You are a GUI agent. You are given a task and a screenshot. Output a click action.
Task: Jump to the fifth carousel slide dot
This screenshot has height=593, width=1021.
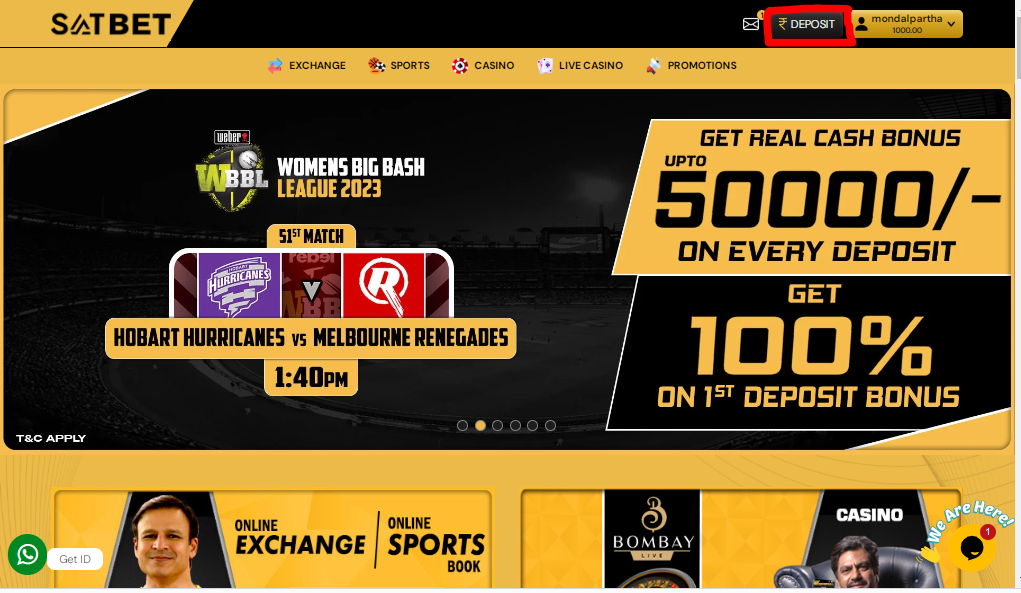tap(533, 426)
